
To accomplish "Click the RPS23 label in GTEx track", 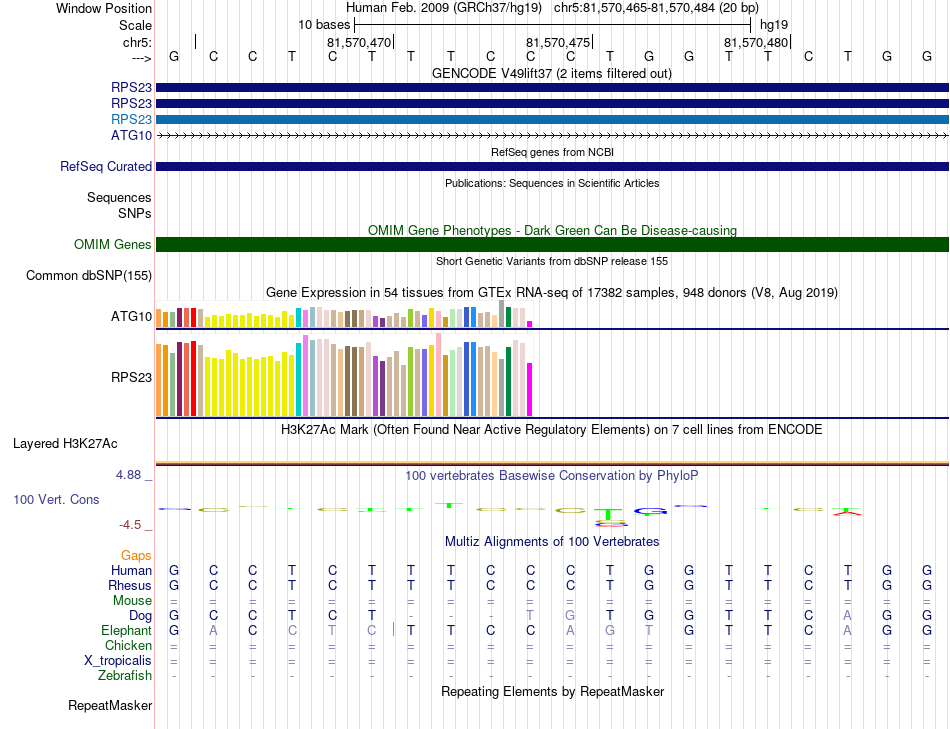I will (x=131, y=378).
